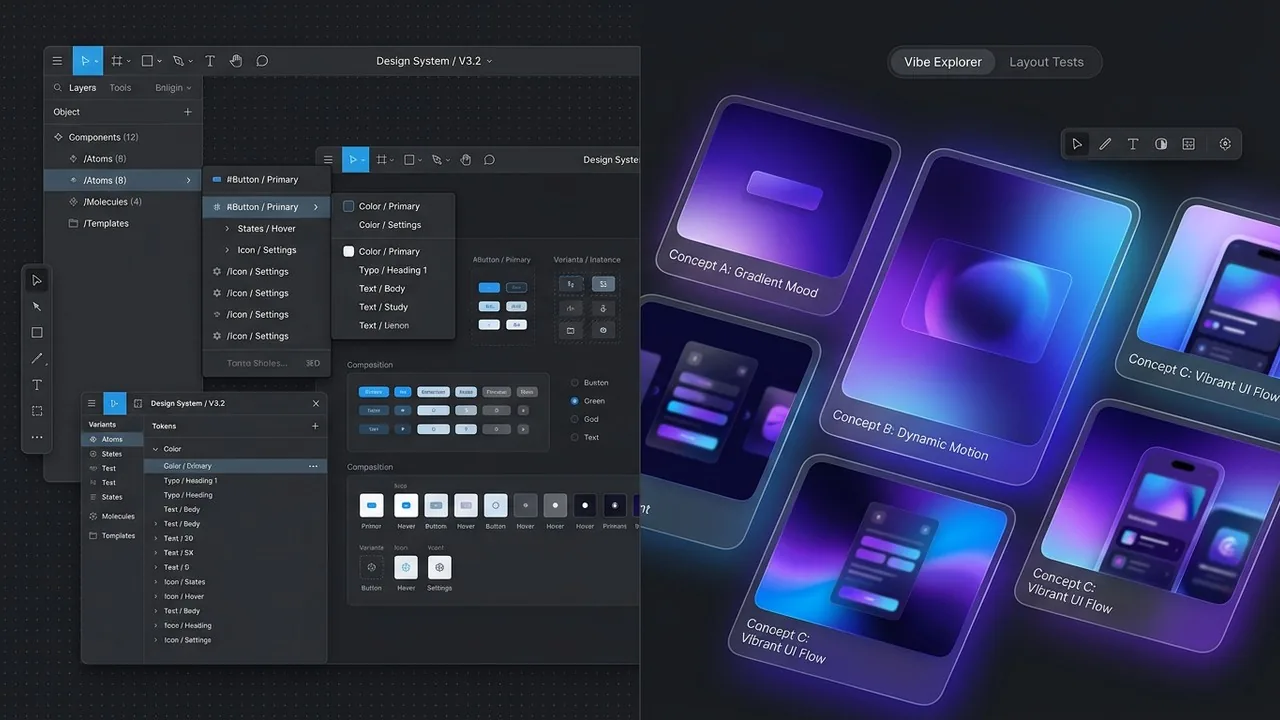Click the plus icon beside the Object header
This screenshot has width=1280, height=720.
pos(187,112)
